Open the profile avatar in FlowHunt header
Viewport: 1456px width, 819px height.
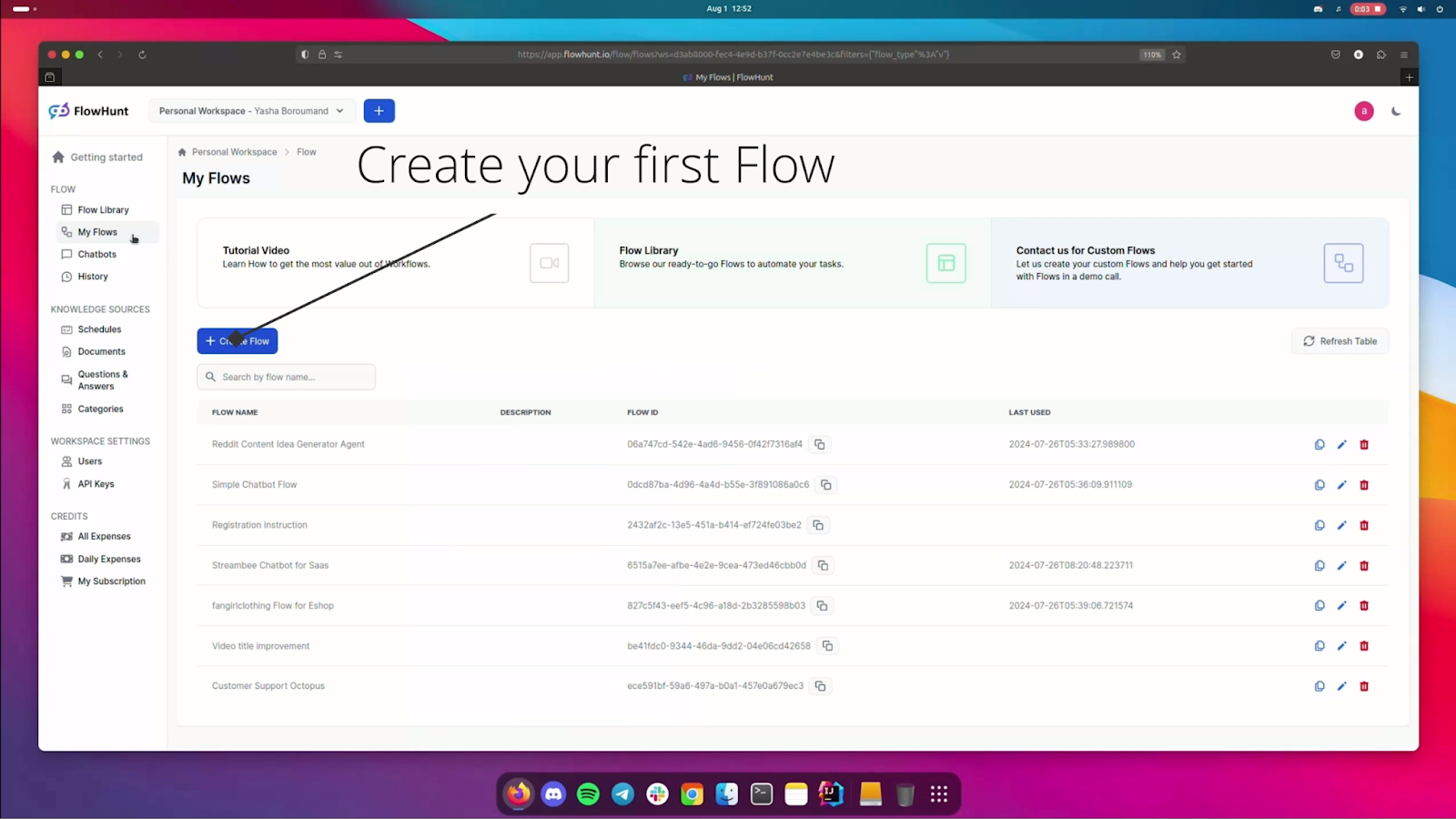point(1363,110)
